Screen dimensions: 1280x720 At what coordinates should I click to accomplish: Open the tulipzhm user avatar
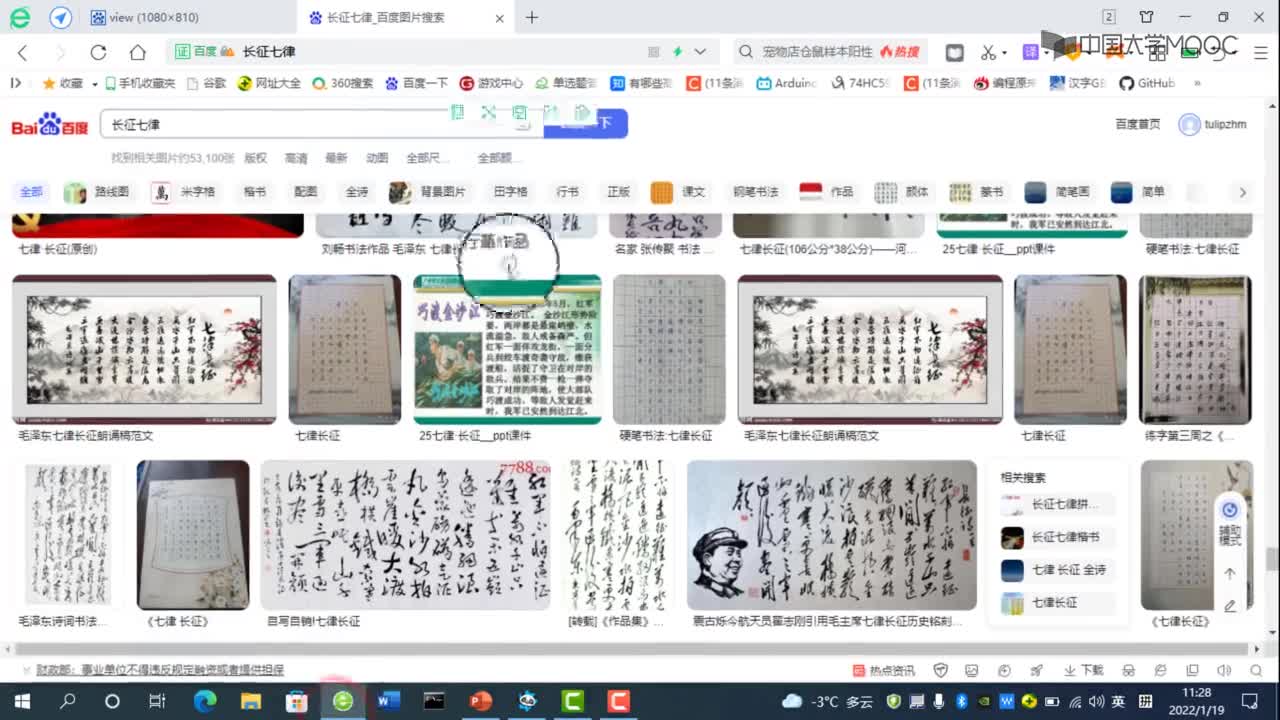1189,124
